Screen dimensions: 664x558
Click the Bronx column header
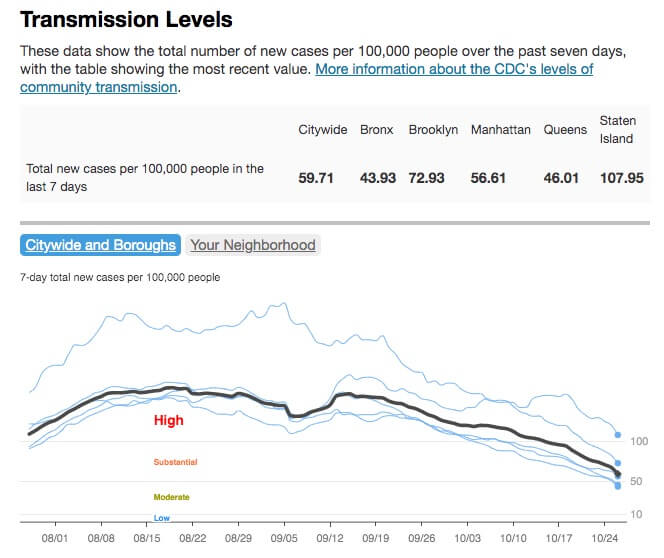click(377, 130)
